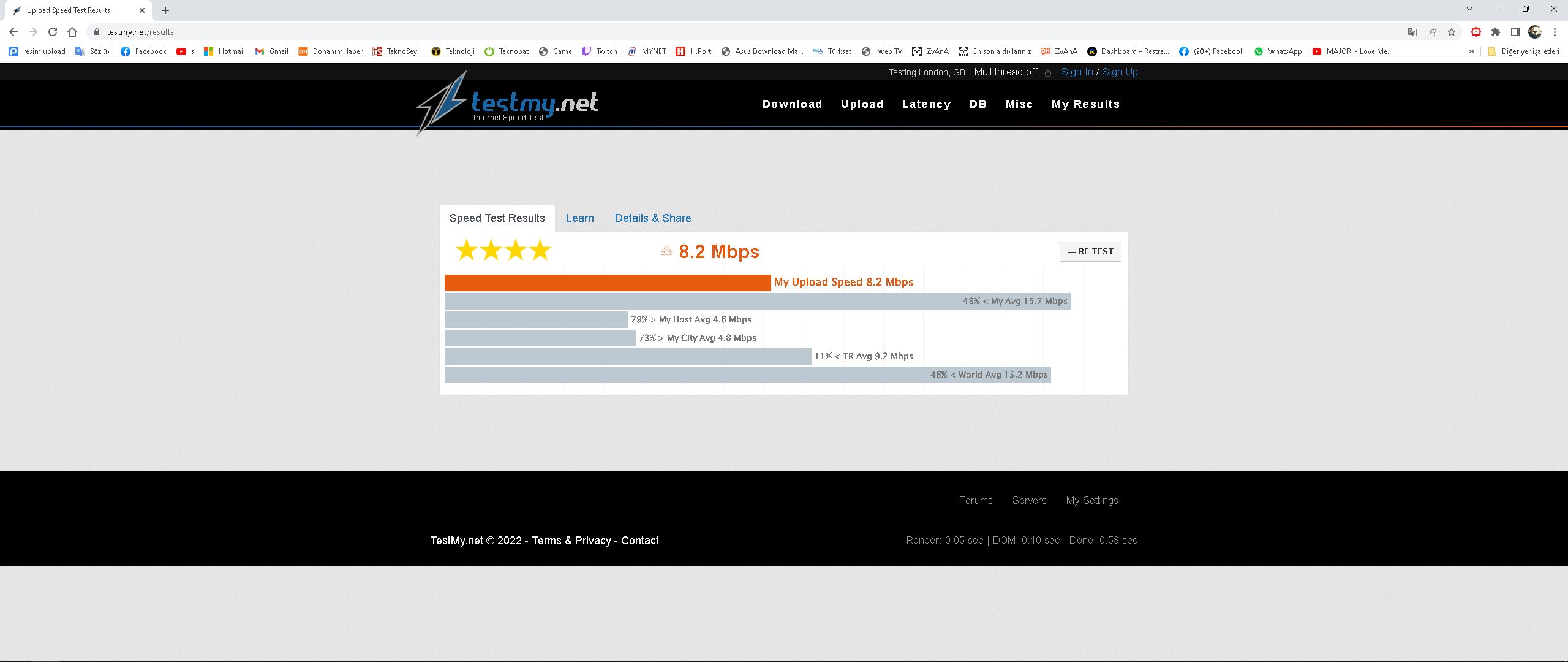Switch to the Learn tab
1568x662 pixels.
point(579,218)
